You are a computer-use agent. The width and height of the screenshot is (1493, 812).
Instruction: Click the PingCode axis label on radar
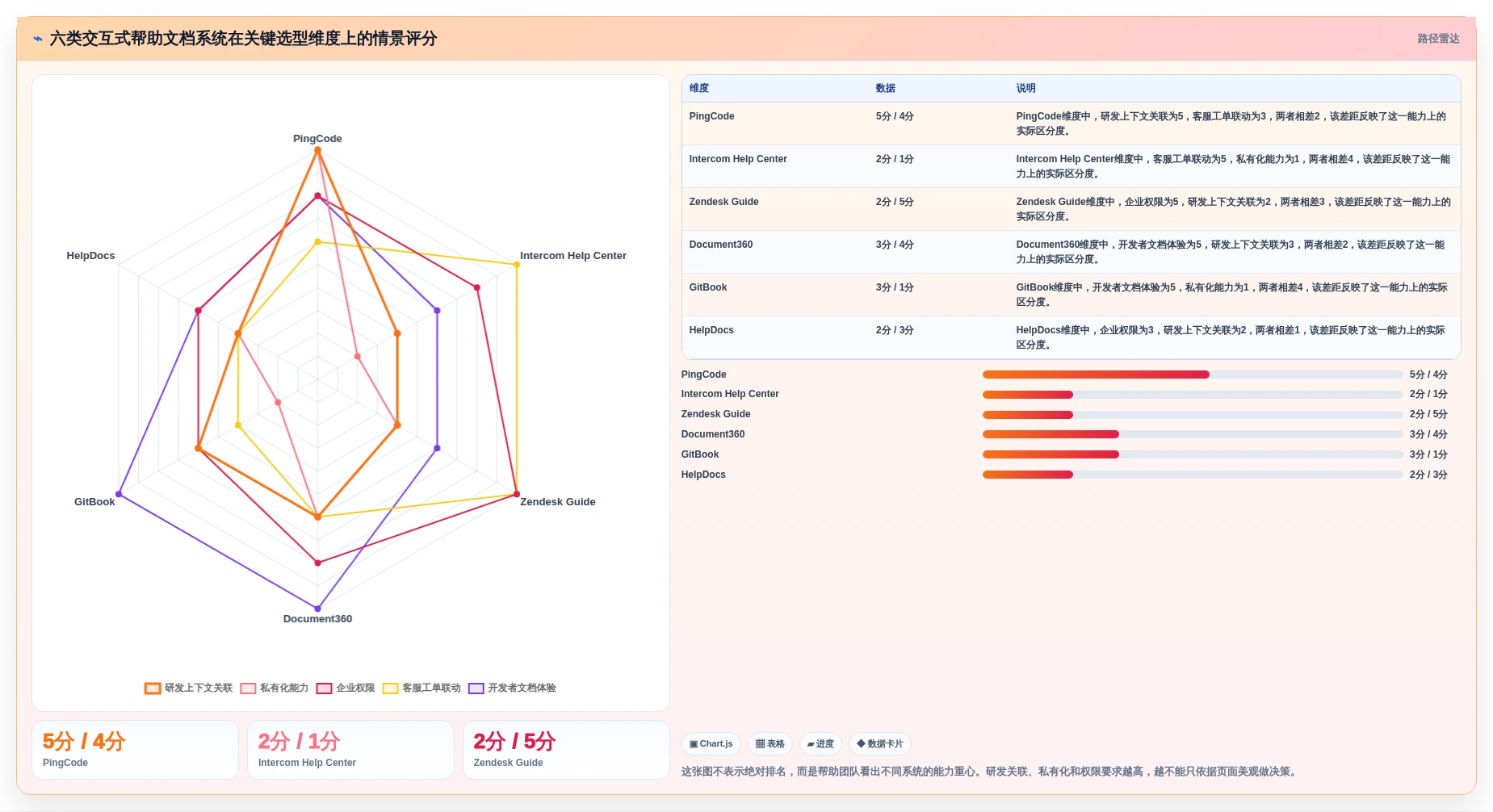[x=317, y=139]
